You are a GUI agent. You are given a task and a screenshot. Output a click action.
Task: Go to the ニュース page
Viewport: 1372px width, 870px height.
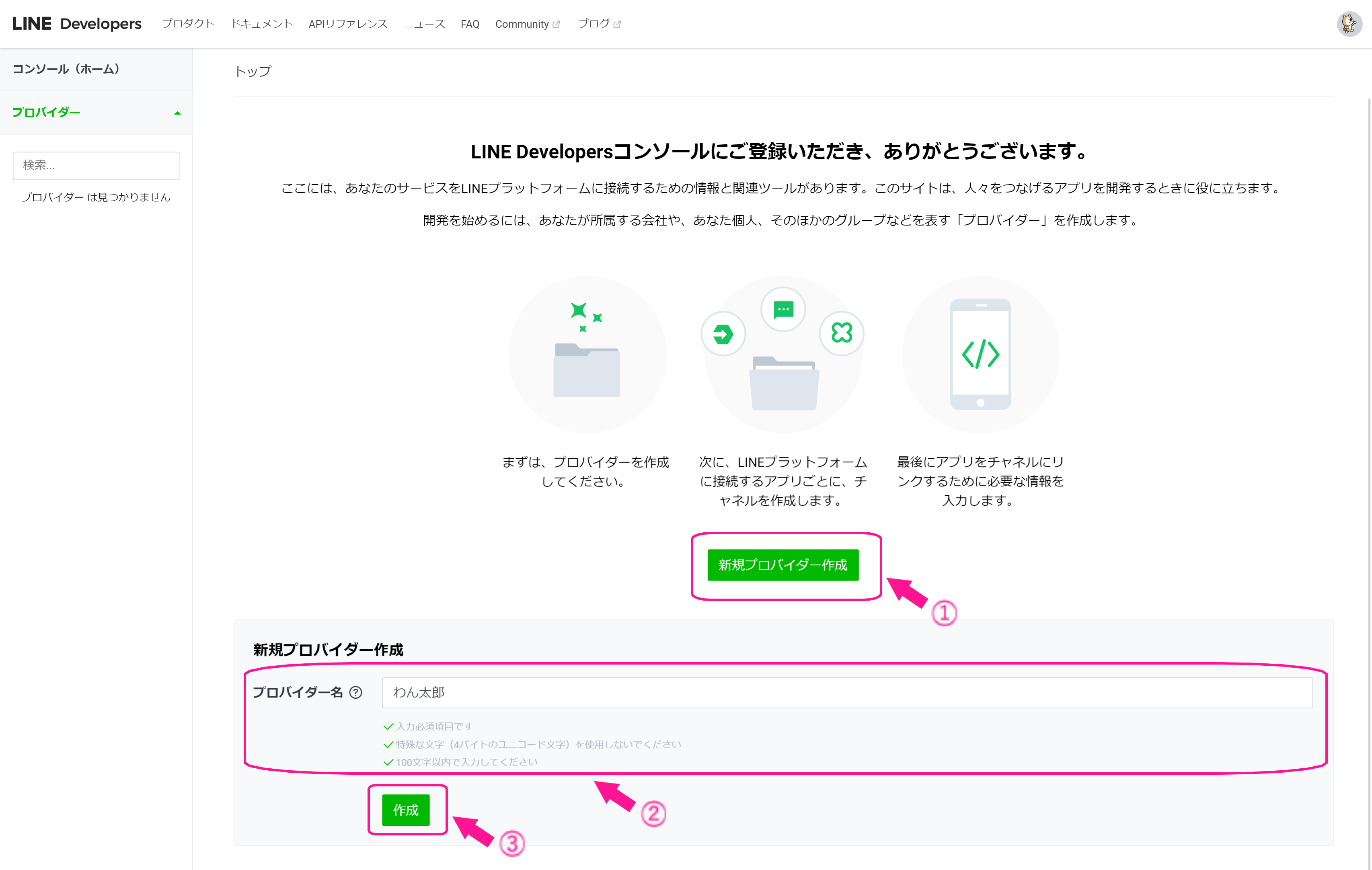point(424,24)
